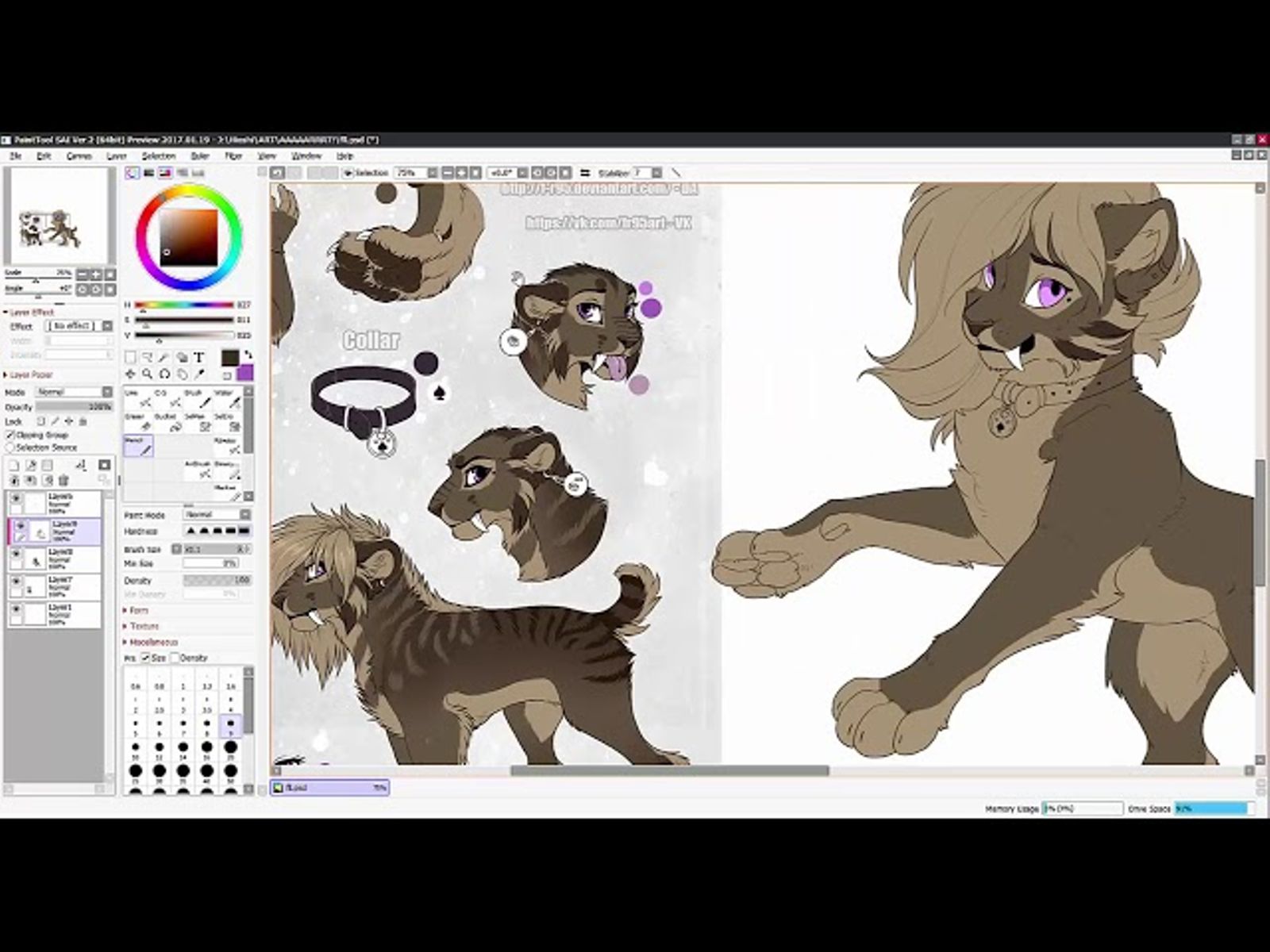Enable the Selection Source radio option

pos(11,447)
